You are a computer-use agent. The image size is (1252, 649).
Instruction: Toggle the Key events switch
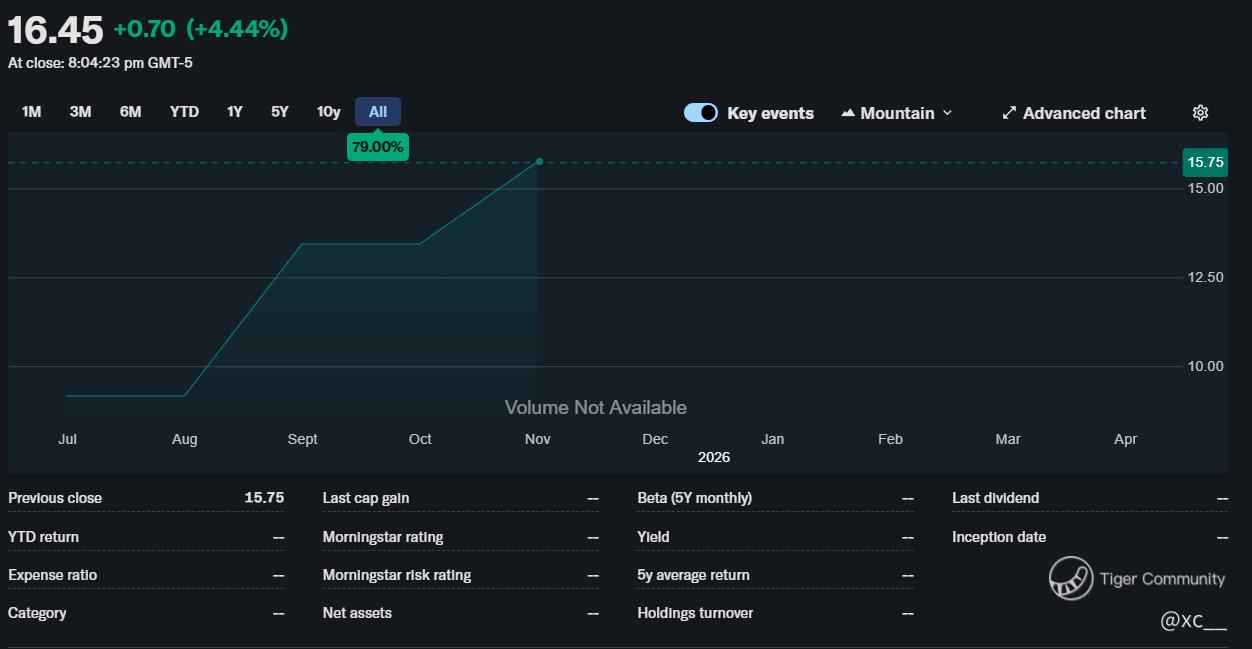700,113
